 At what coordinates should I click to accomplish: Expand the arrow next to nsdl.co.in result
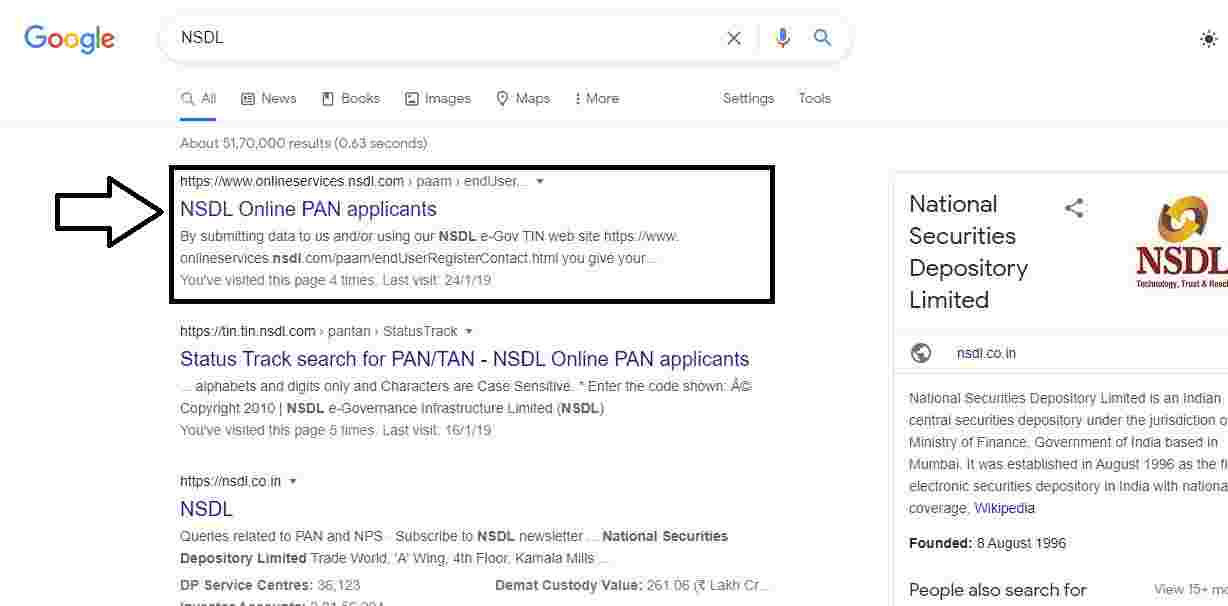coord(293,481)
